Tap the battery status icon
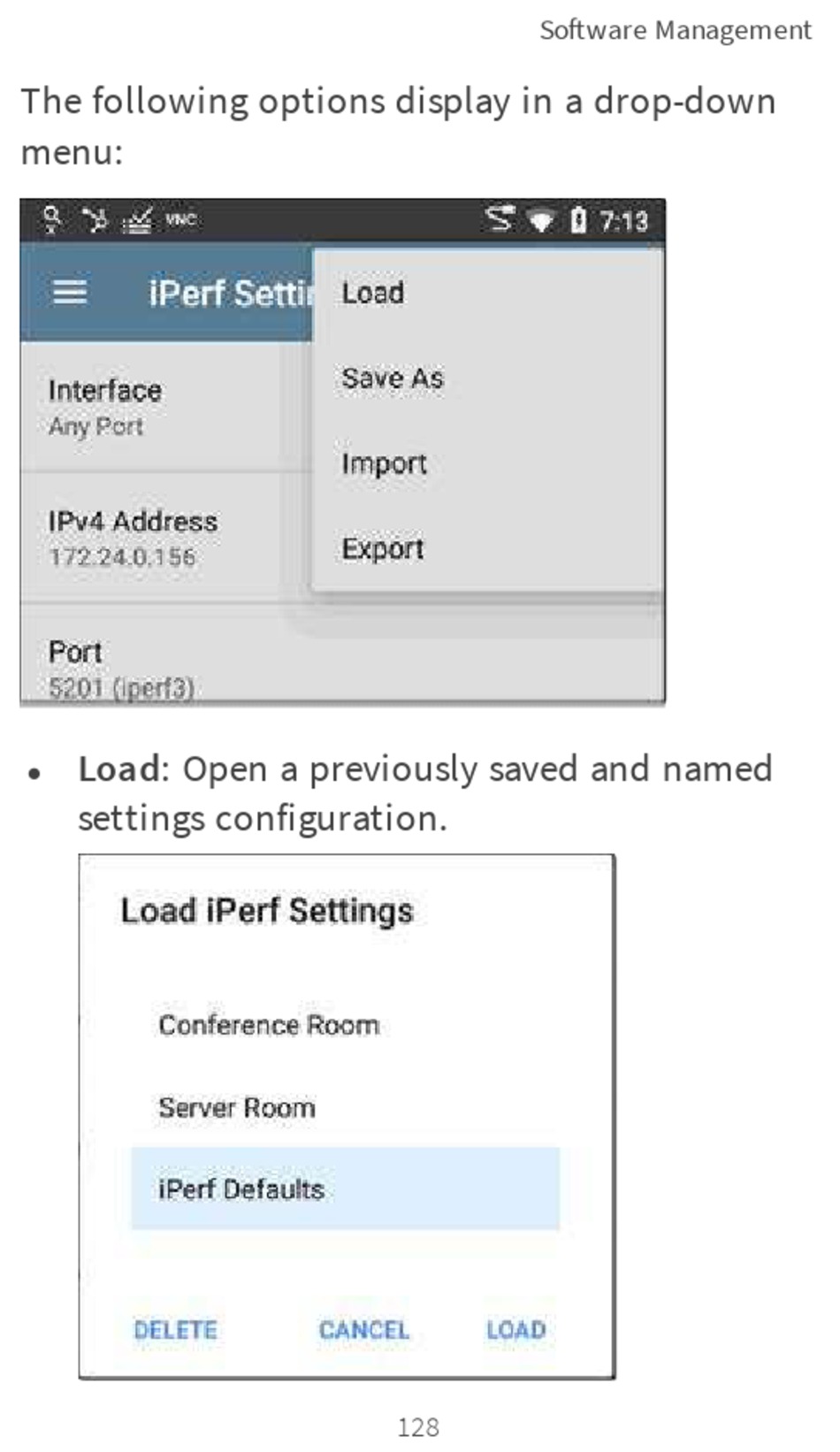 click(x=577, y=219)
